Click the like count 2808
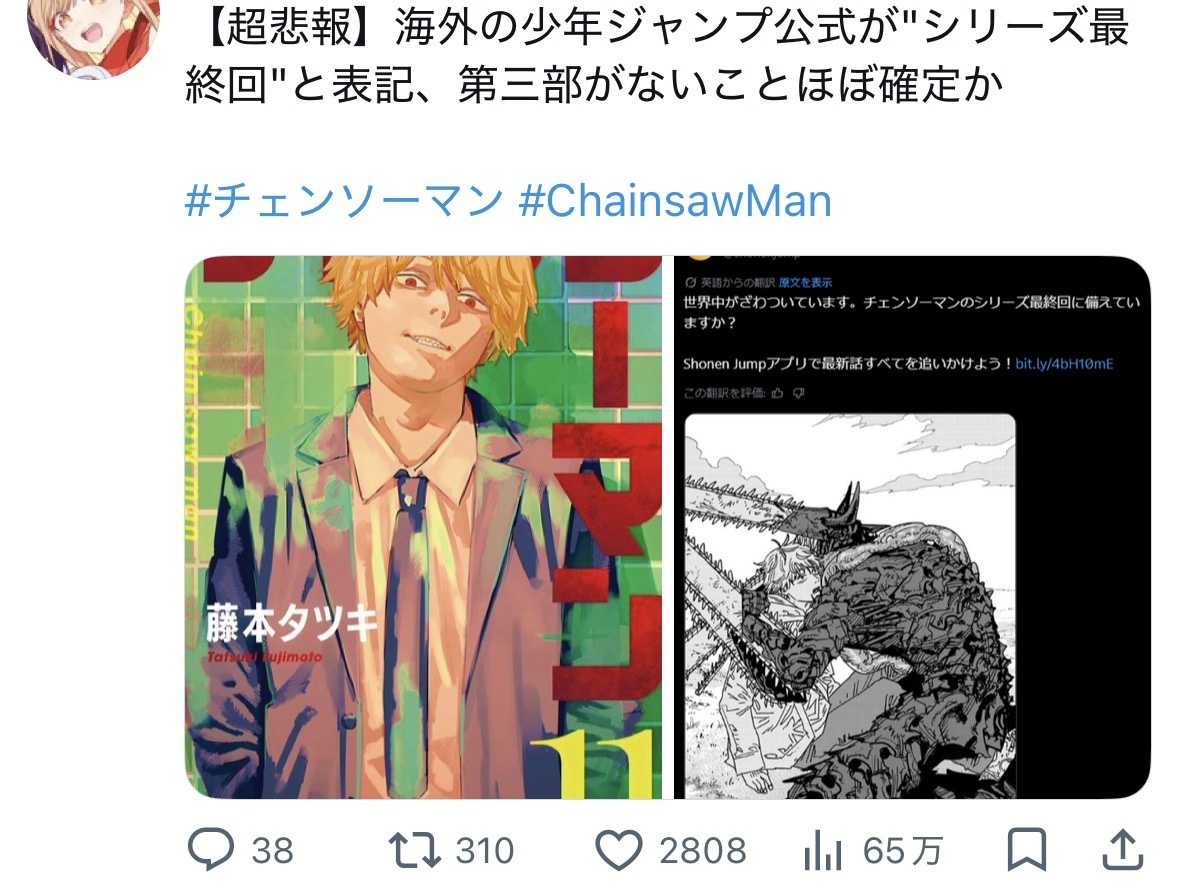Viewport: 1179px width, 895px height. click(x=703, y=851)
